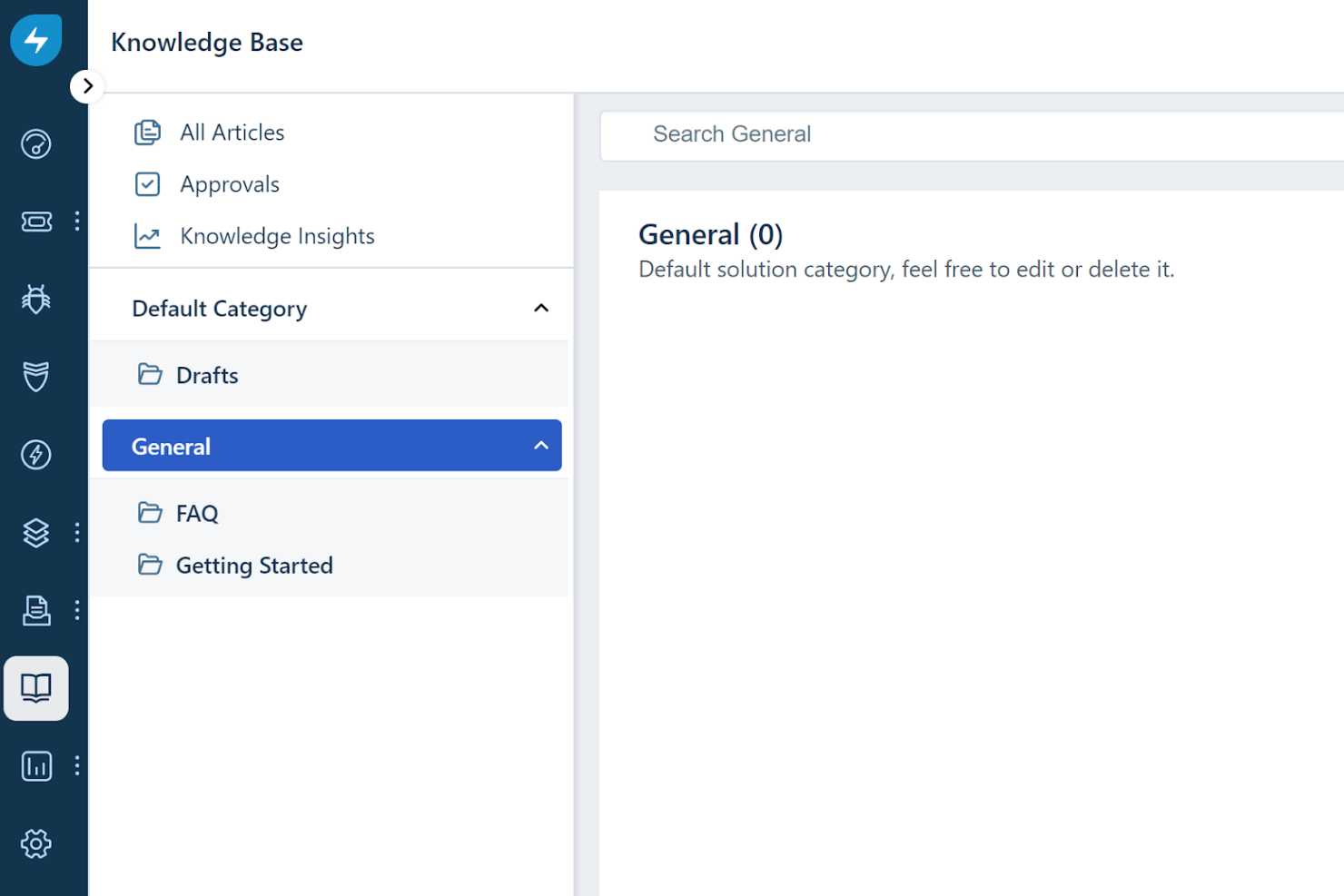View All Articles
1344x896 pixels.
coord(232,132)
